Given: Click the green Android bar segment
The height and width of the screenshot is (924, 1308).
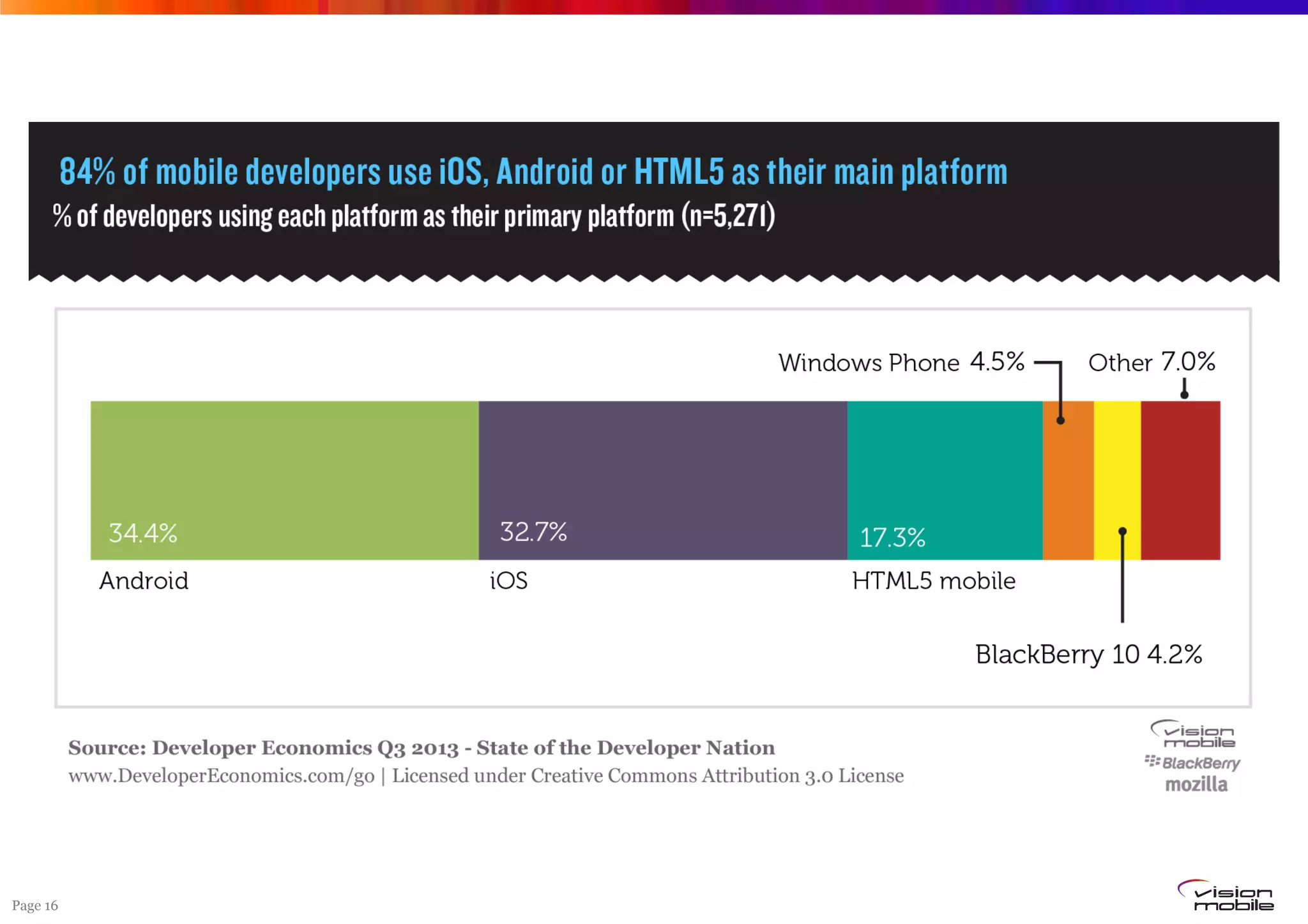Looking at the screenshot, I should tap(284, 480).
